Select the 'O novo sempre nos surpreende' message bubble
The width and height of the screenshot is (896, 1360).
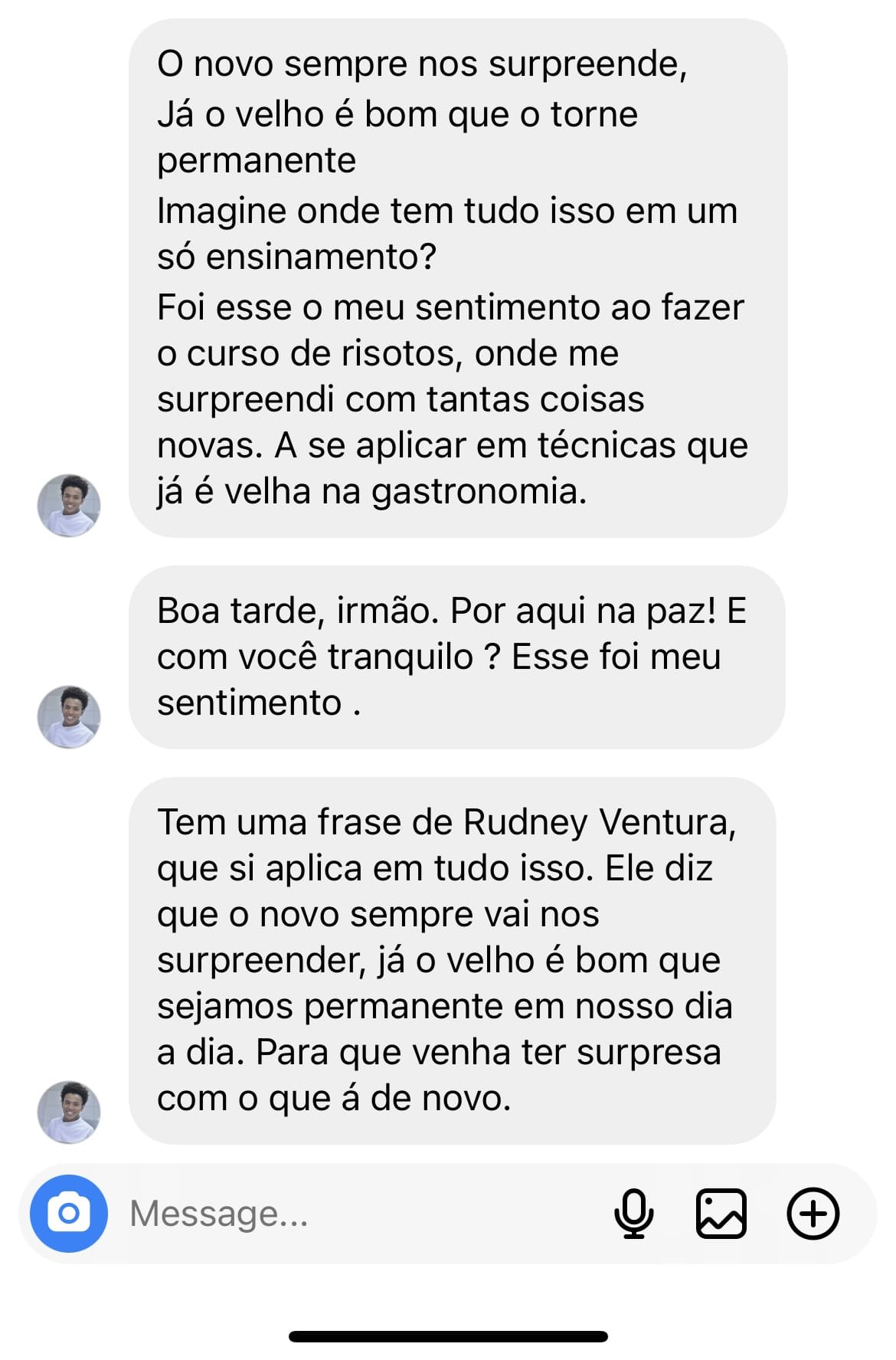pyautogui.click(x=458, y=278)
